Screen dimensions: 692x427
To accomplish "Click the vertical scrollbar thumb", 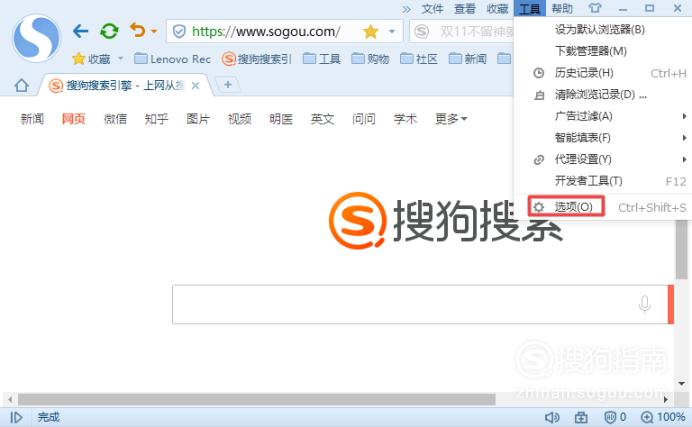I will (682, 249).
